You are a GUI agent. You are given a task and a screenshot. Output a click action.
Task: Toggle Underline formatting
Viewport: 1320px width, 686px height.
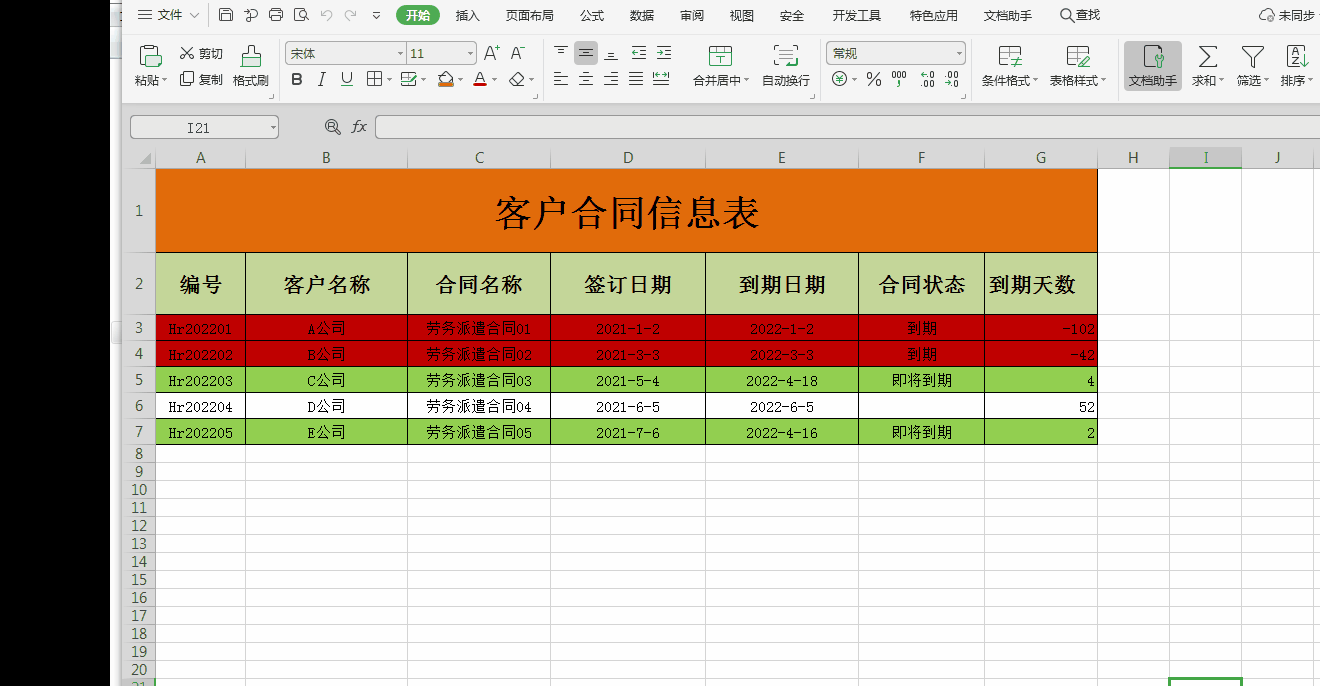pos(347,79)
